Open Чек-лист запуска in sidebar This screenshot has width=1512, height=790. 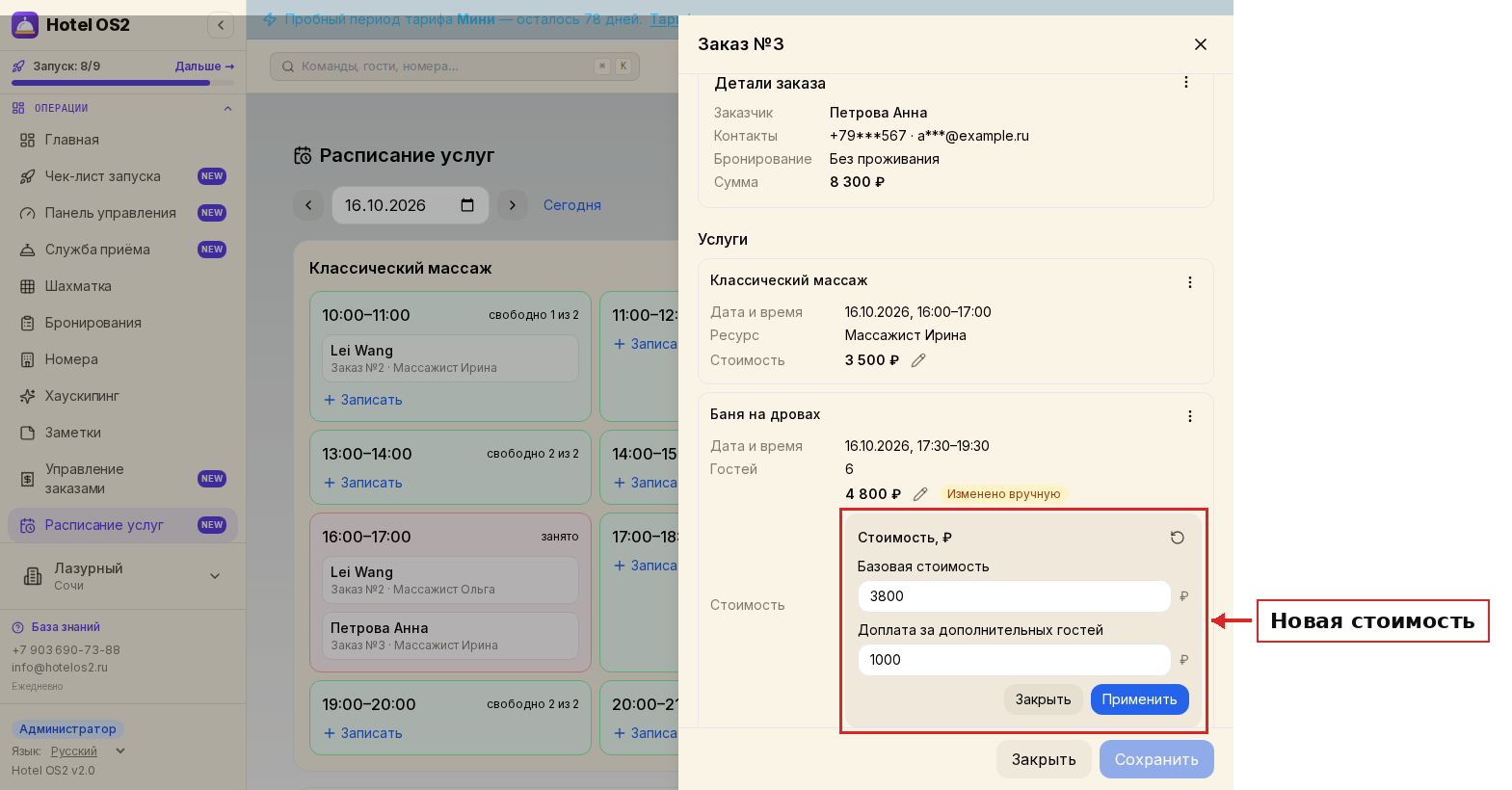click(x=122, y=176)
